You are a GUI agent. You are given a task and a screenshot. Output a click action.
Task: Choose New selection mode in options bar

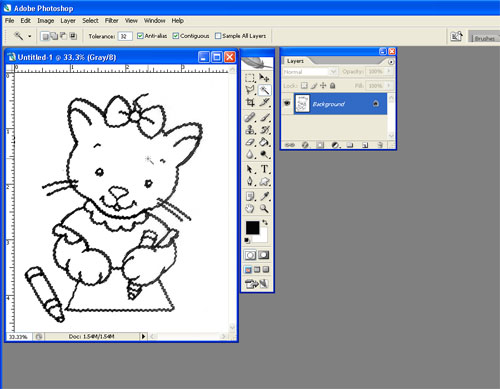45,36
